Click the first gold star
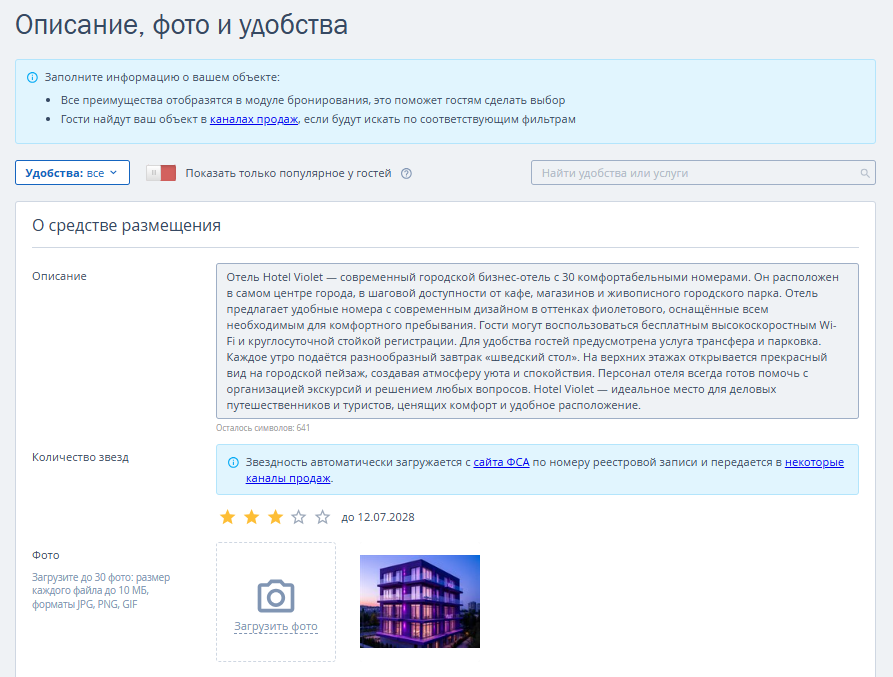 tap(227, 517)
